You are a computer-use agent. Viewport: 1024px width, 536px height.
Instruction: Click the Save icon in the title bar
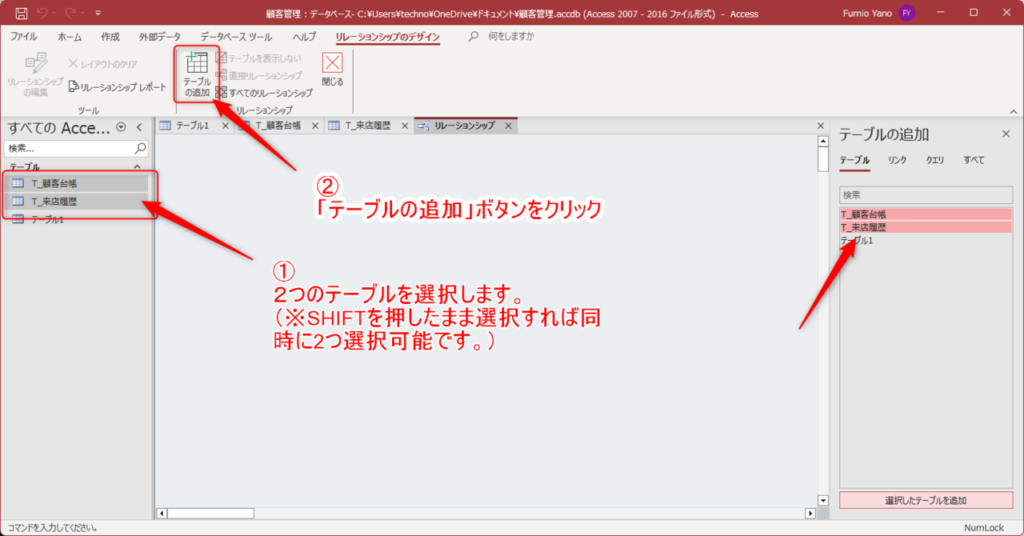pos(20,13)
